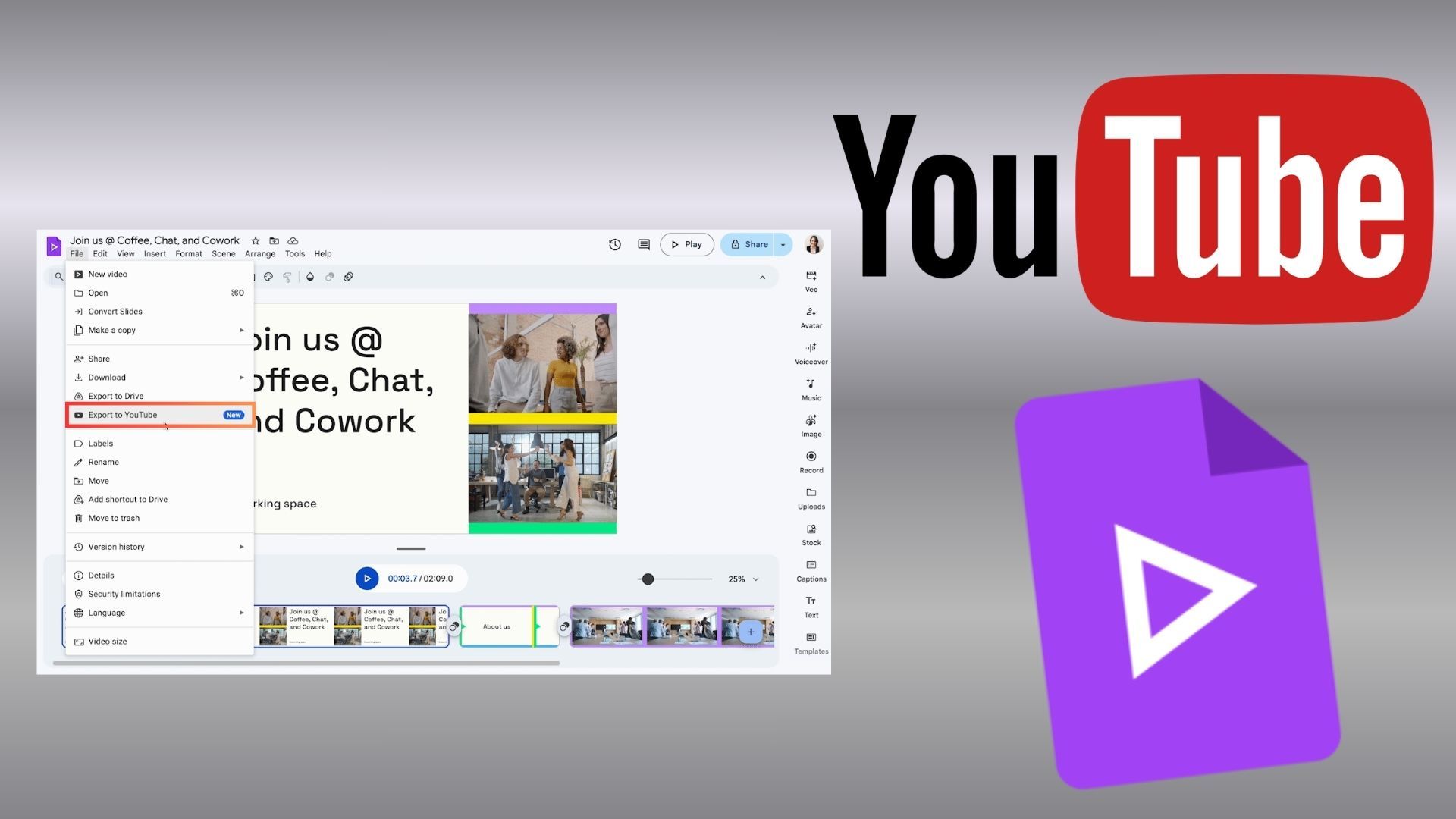Open the Avatar sidebar tool

811,318
